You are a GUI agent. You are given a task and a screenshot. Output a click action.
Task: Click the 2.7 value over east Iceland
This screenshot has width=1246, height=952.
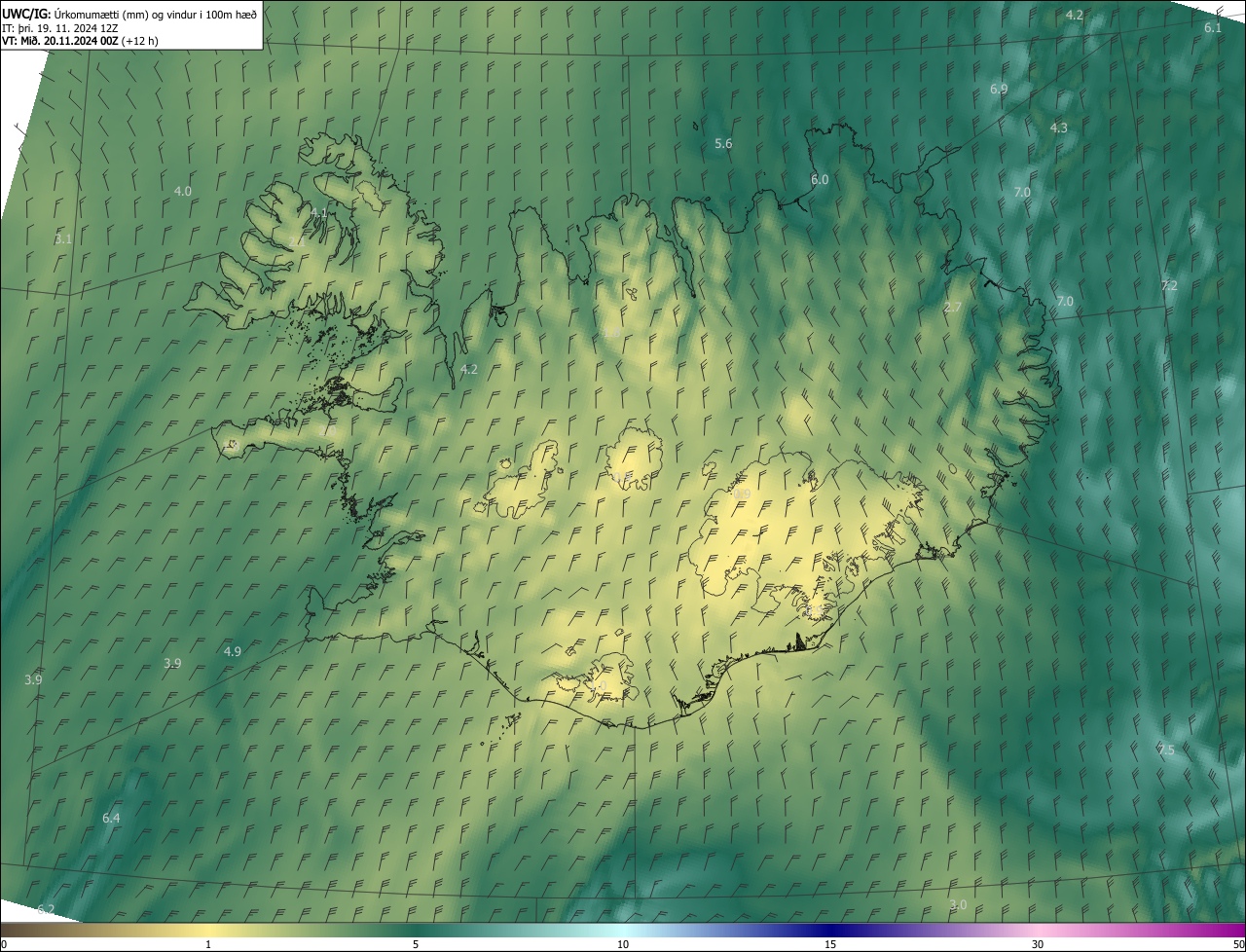tap(953, 307)
